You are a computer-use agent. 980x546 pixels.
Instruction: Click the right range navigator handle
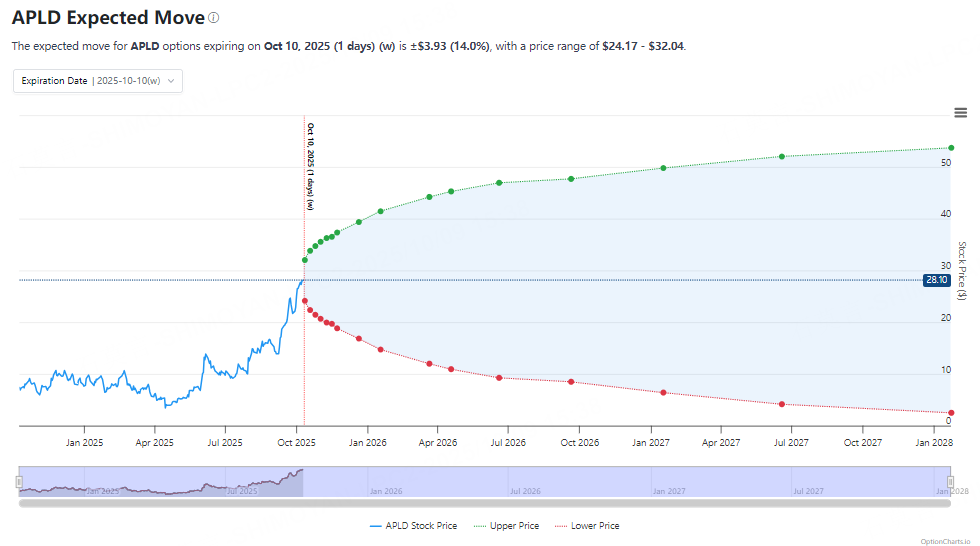951,482
